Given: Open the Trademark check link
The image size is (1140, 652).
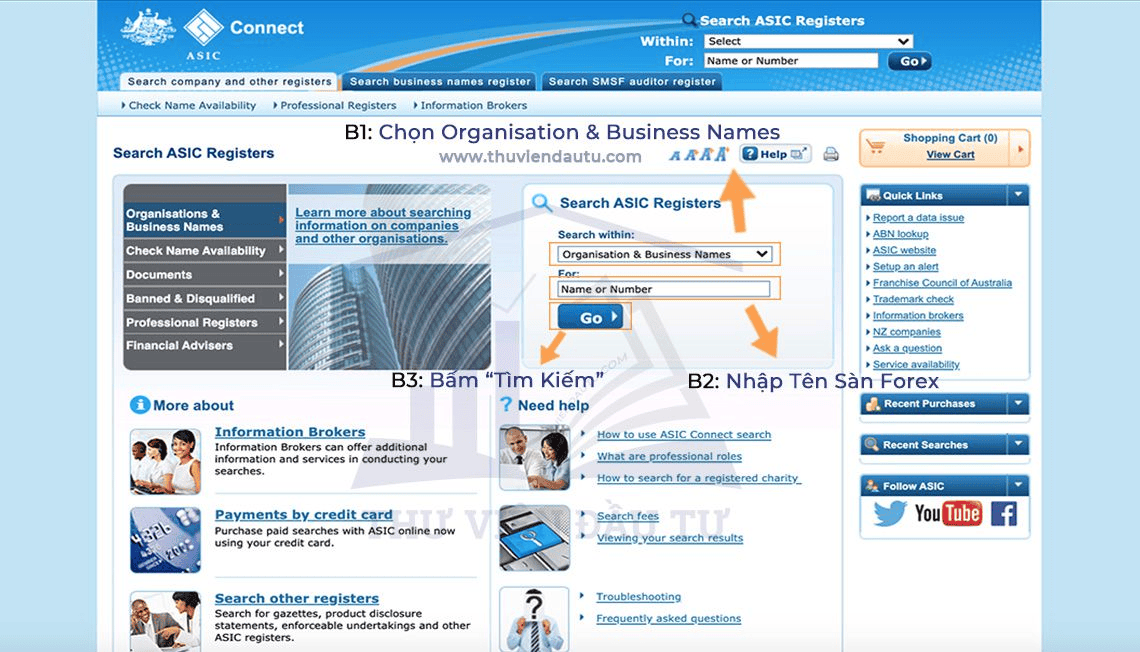Looking at the screenshot, I should (x=913, y=299).
